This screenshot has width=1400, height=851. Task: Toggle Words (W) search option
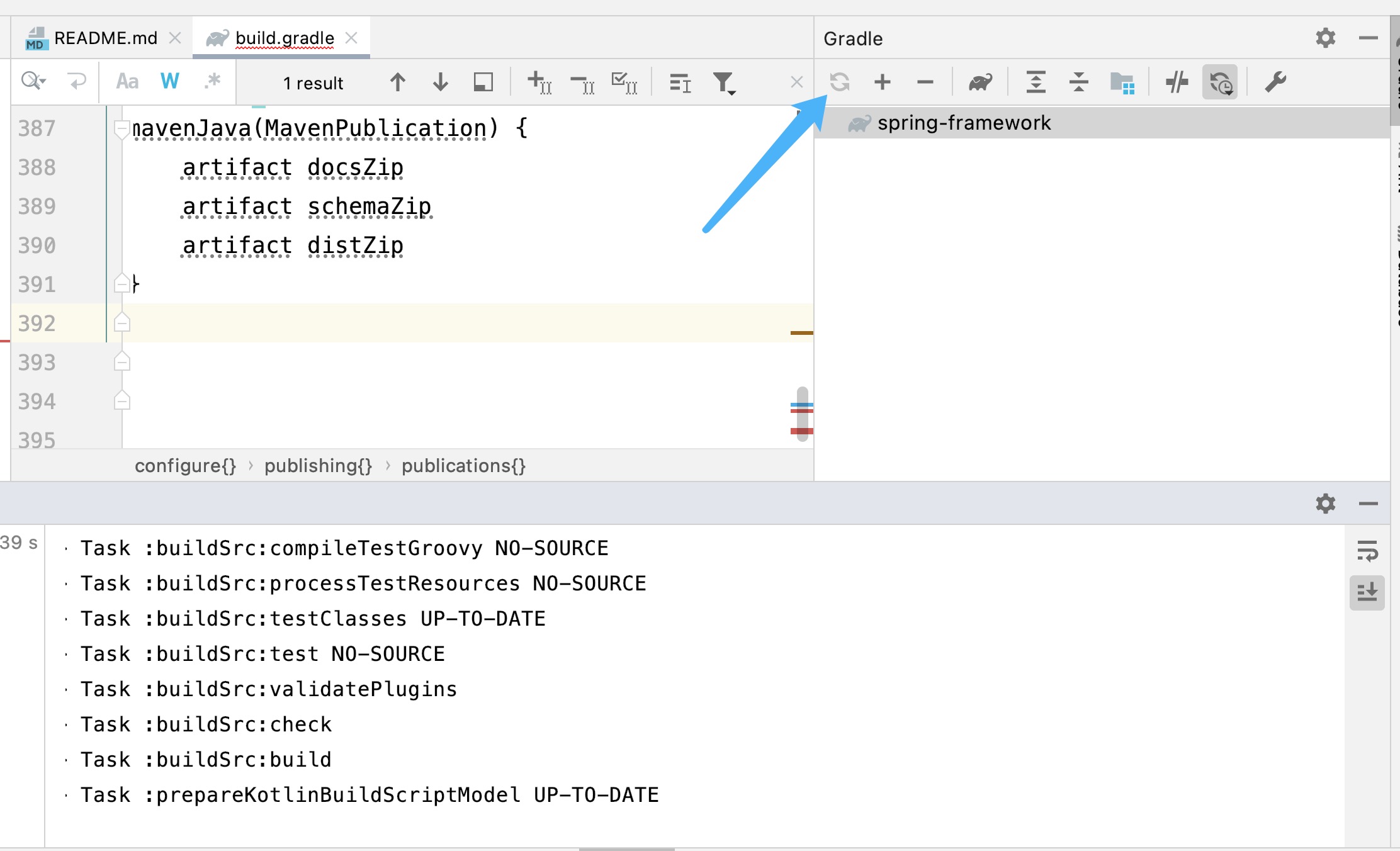coord(169,81)
